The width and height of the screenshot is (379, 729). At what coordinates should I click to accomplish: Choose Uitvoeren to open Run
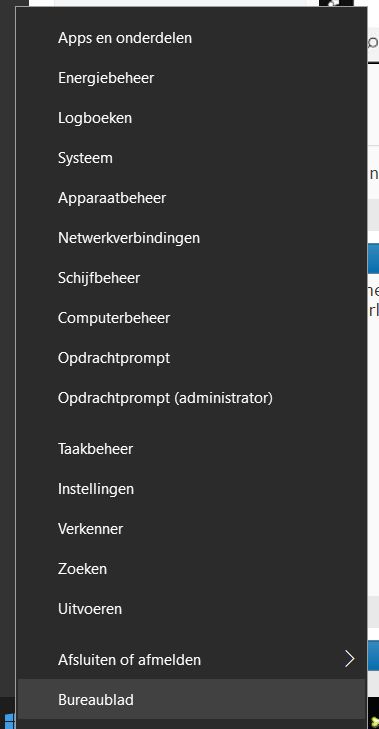(191, 609)
